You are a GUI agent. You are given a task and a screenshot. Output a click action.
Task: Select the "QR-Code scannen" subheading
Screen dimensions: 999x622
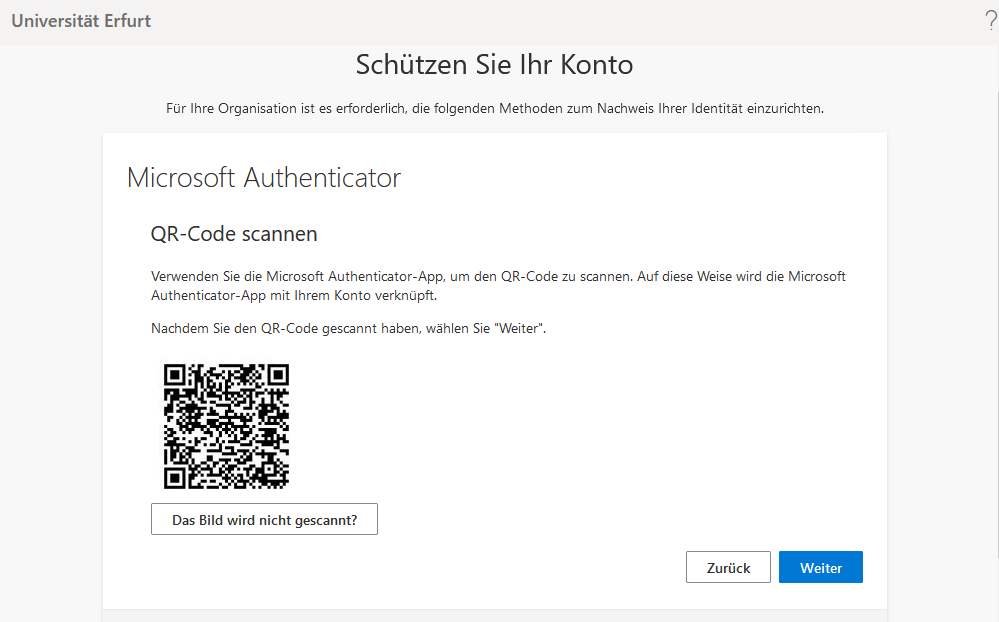pyautogui.click(x=234, y=234)
